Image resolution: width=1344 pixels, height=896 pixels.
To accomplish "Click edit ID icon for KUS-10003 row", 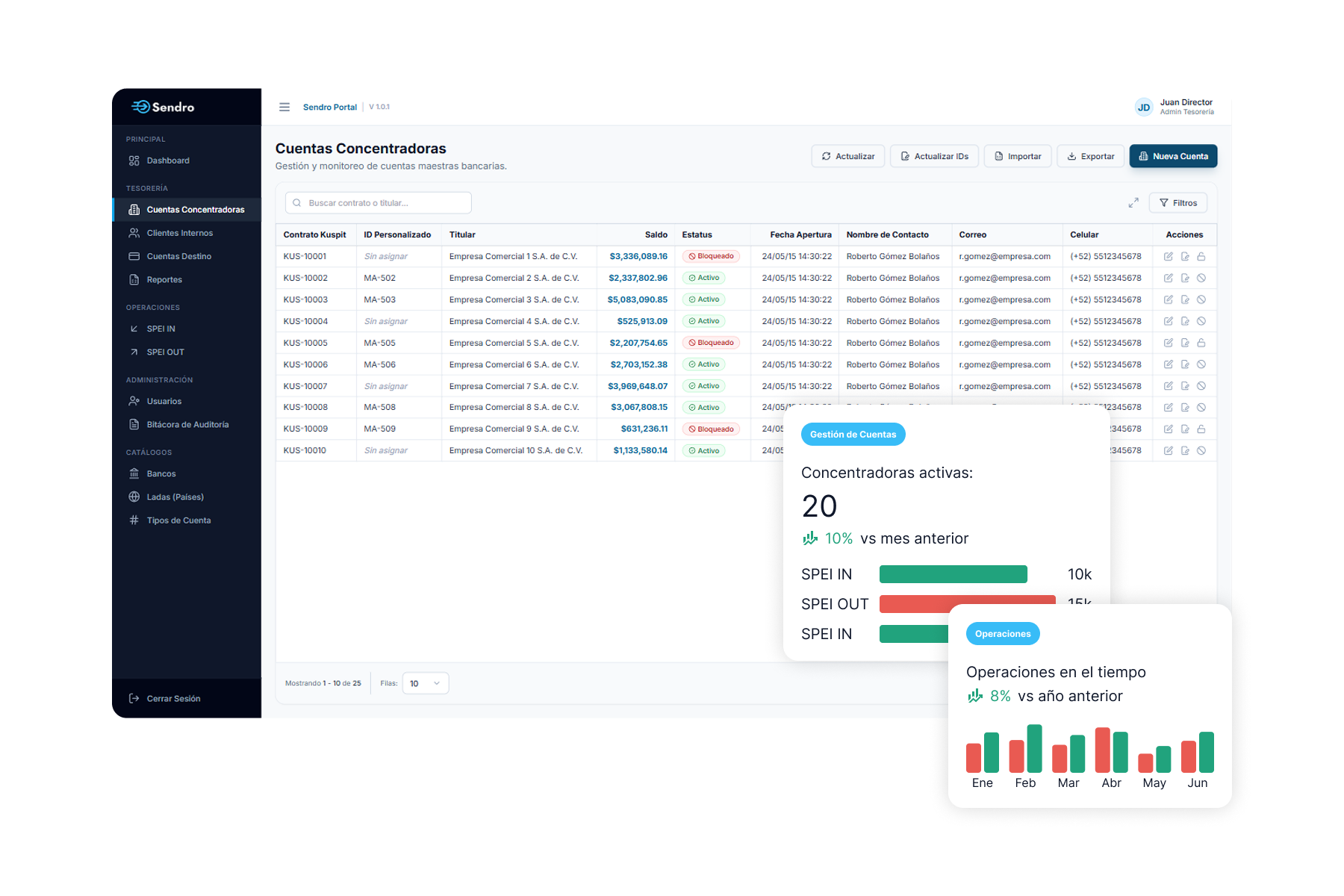I will 1185,299.
